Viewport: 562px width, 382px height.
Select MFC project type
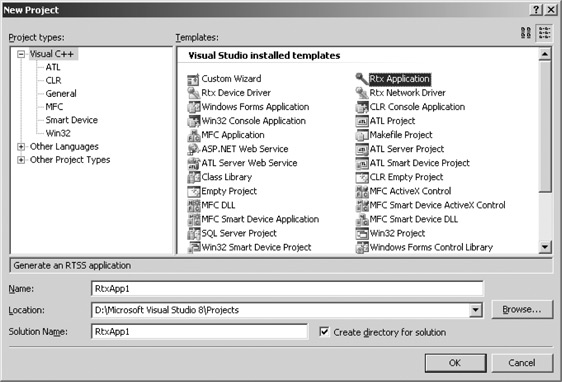point(54,107)
